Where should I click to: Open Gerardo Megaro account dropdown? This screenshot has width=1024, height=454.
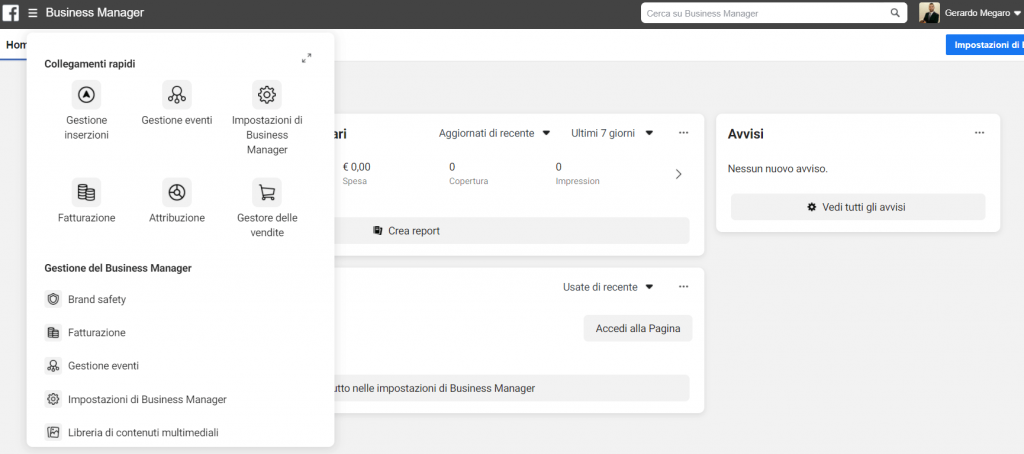[x=982, y=13]
